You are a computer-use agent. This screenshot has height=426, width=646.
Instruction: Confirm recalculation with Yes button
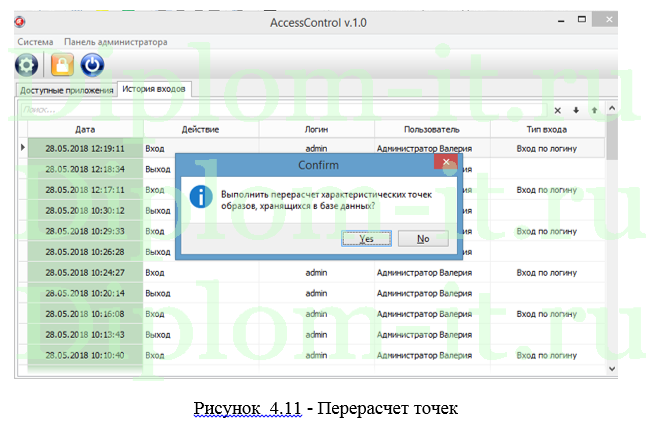(x=366, y=239)
